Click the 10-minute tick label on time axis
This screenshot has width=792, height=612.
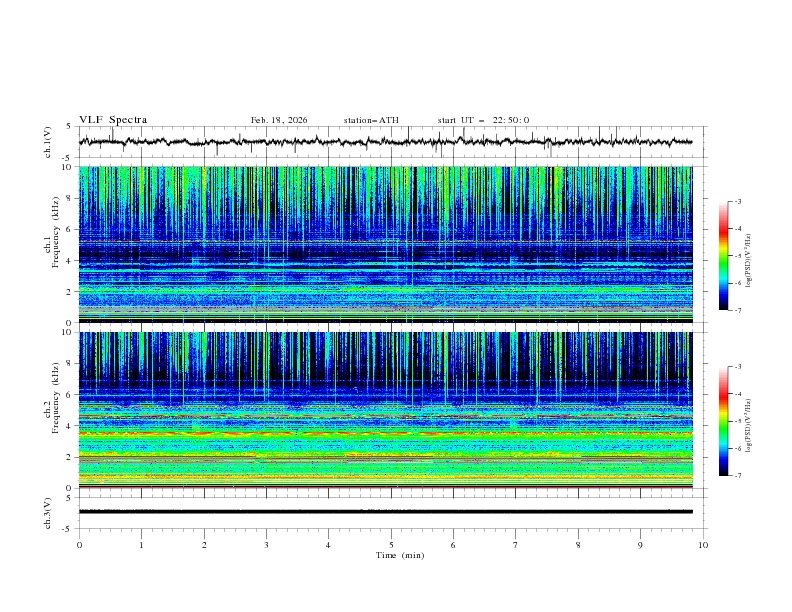coord(703,545)
